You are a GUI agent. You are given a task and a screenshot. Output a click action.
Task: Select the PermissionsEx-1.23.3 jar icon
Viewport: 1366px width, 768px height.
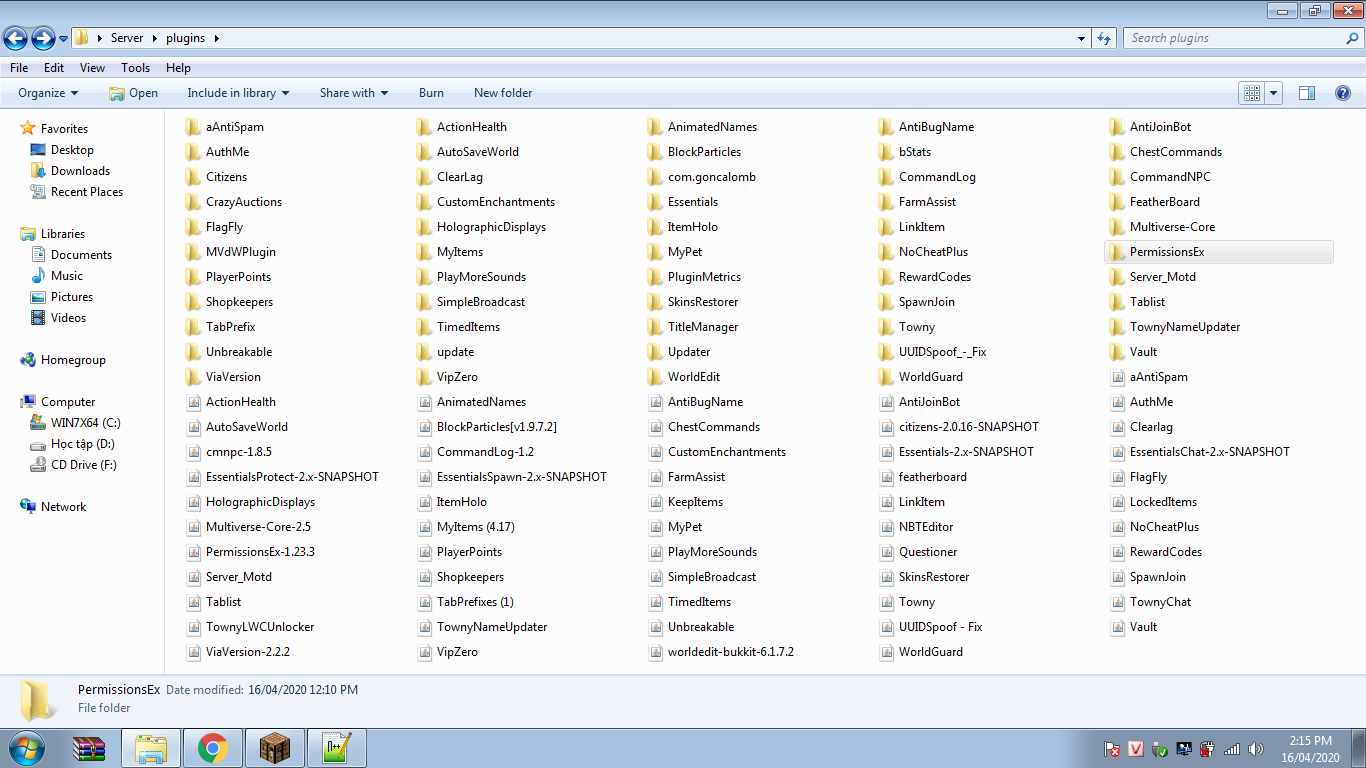[x=193, y=552]
